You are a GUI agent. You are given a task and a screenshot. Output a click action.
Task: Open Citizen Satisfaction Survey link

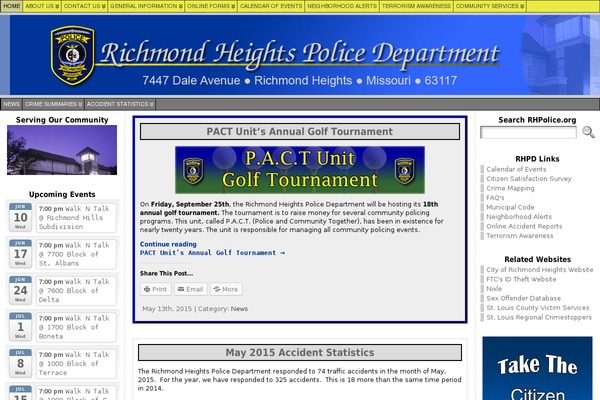[x=529, y=179]
